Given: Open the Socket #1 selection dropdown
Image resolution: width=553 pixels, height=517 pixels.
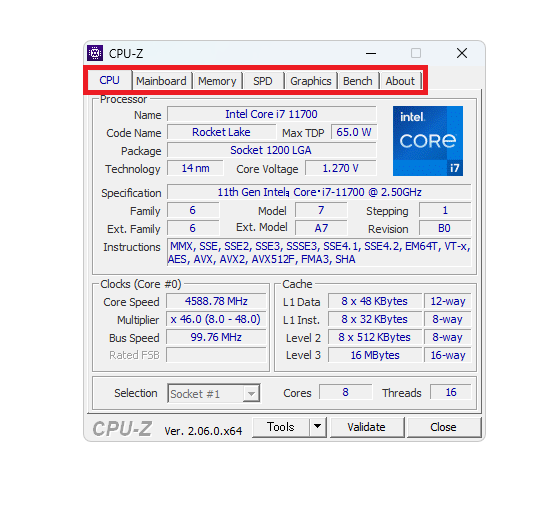Looking at the screenshot, I should [x=214, y=393].
